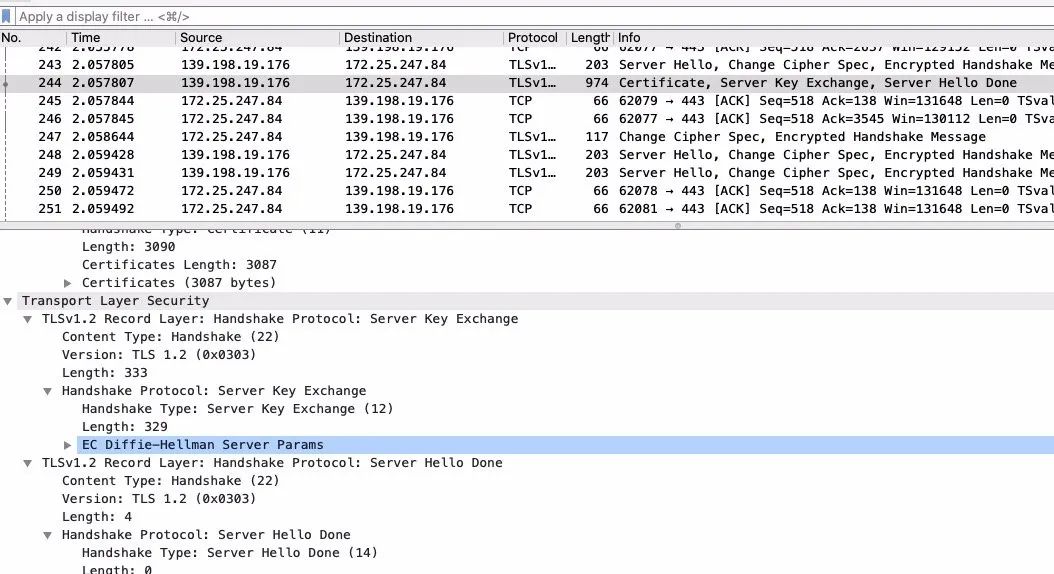1054x574 pixels.
Task: Select the Length: 329 field
Action: coord(124,427)
